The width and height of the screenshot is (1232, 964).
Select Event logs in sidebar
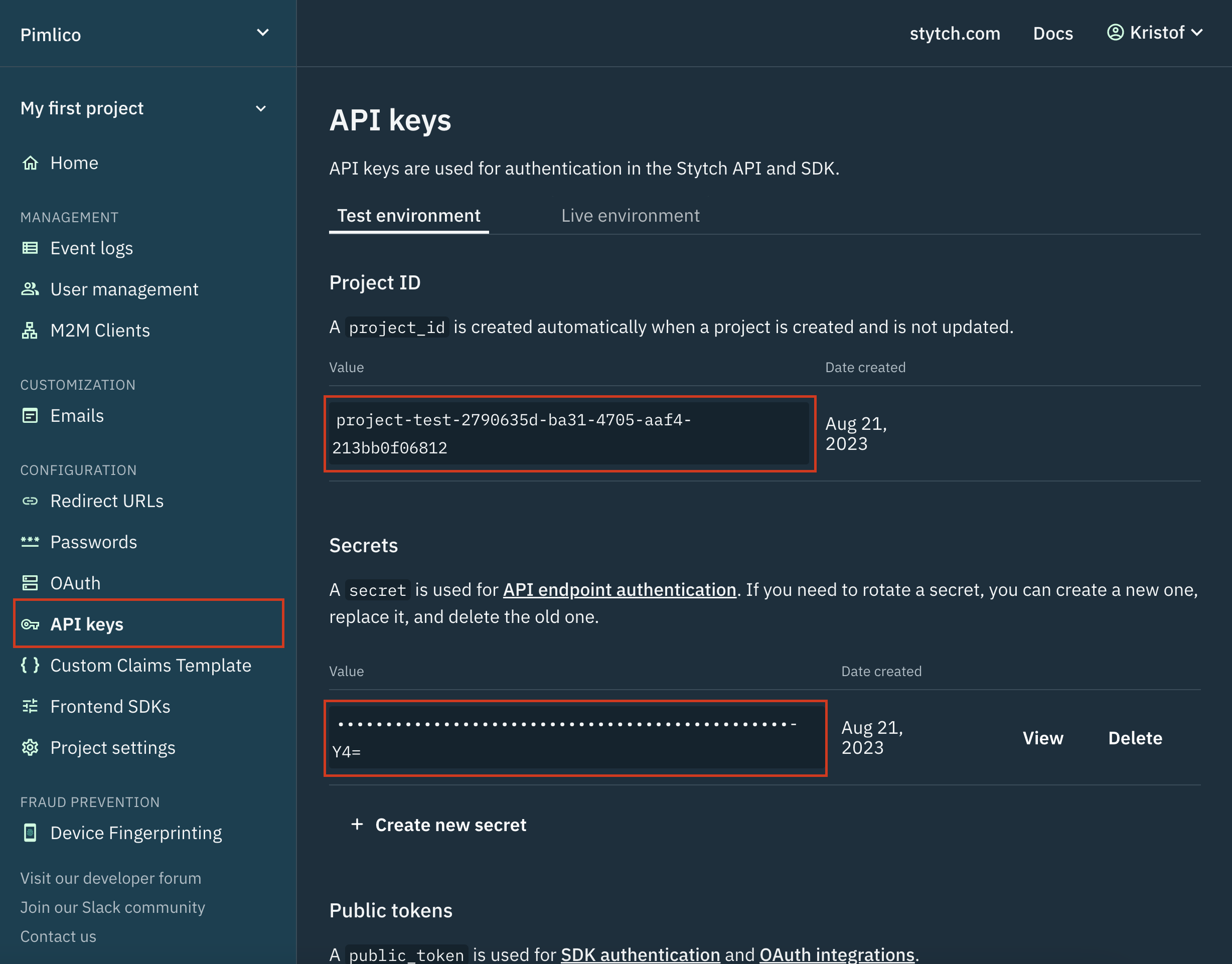click(x=91, y=248)
